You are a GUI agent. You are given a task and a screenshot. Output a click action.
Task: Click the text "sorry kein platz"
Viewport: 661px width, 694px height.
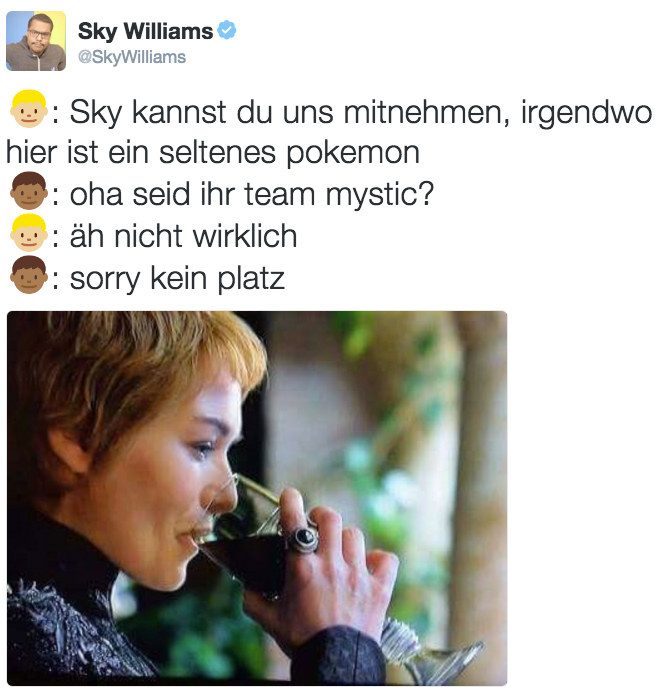point(177,279)
